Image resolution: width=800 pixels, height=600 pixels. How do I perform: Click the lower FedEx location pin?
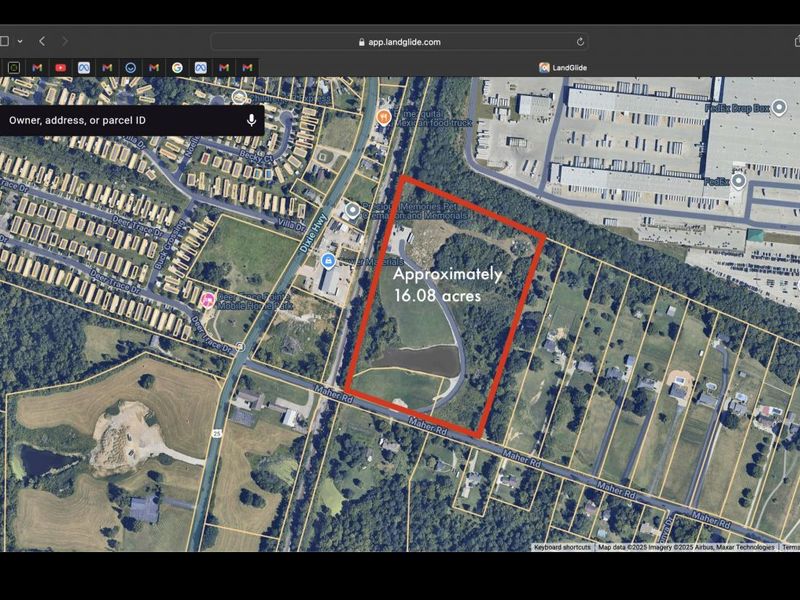738,181
